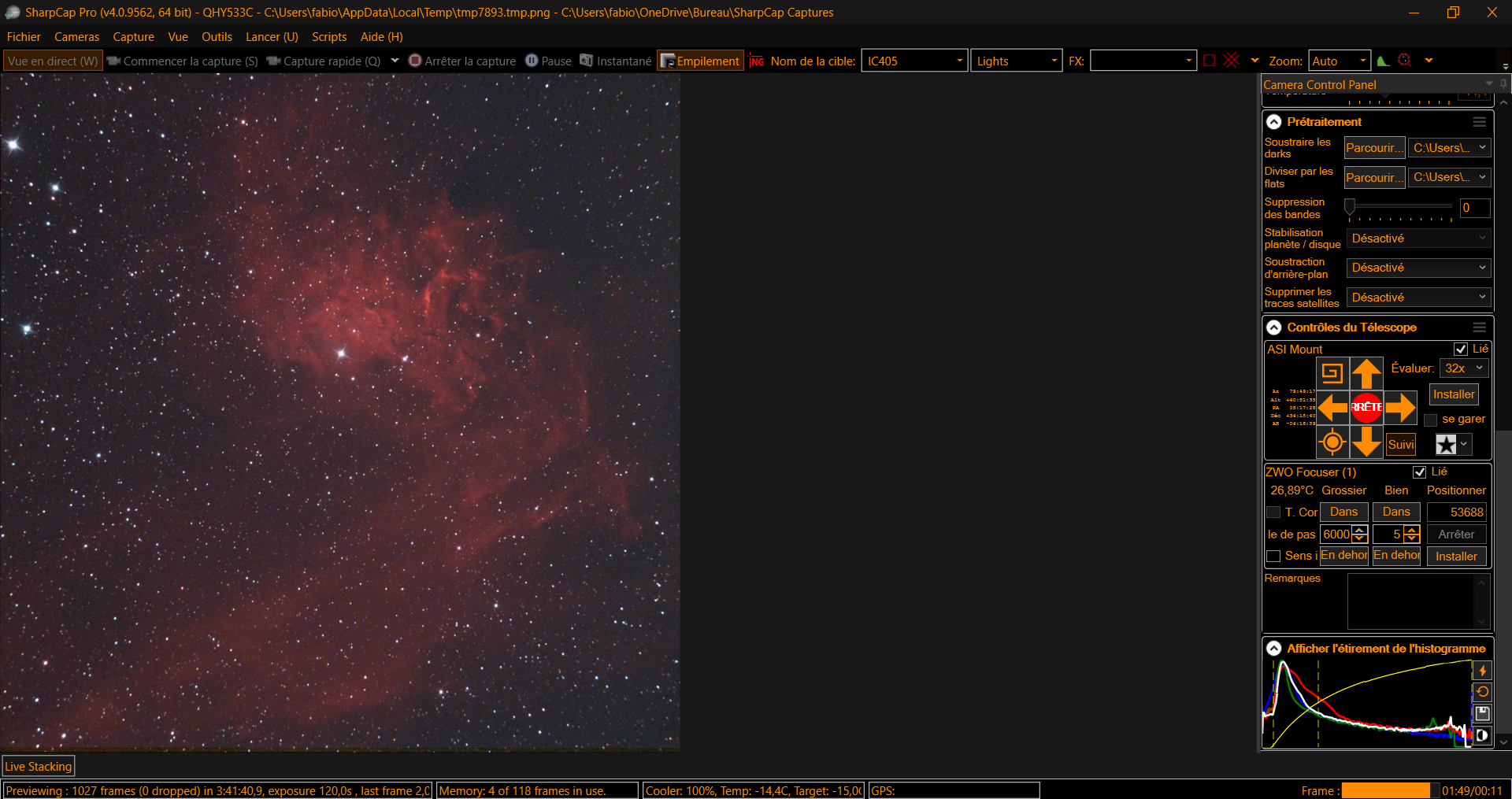The width and height of the screenshot is (1512, 799).
Task: Click the Grossier En dehors focuser button
Action: 1343,556
